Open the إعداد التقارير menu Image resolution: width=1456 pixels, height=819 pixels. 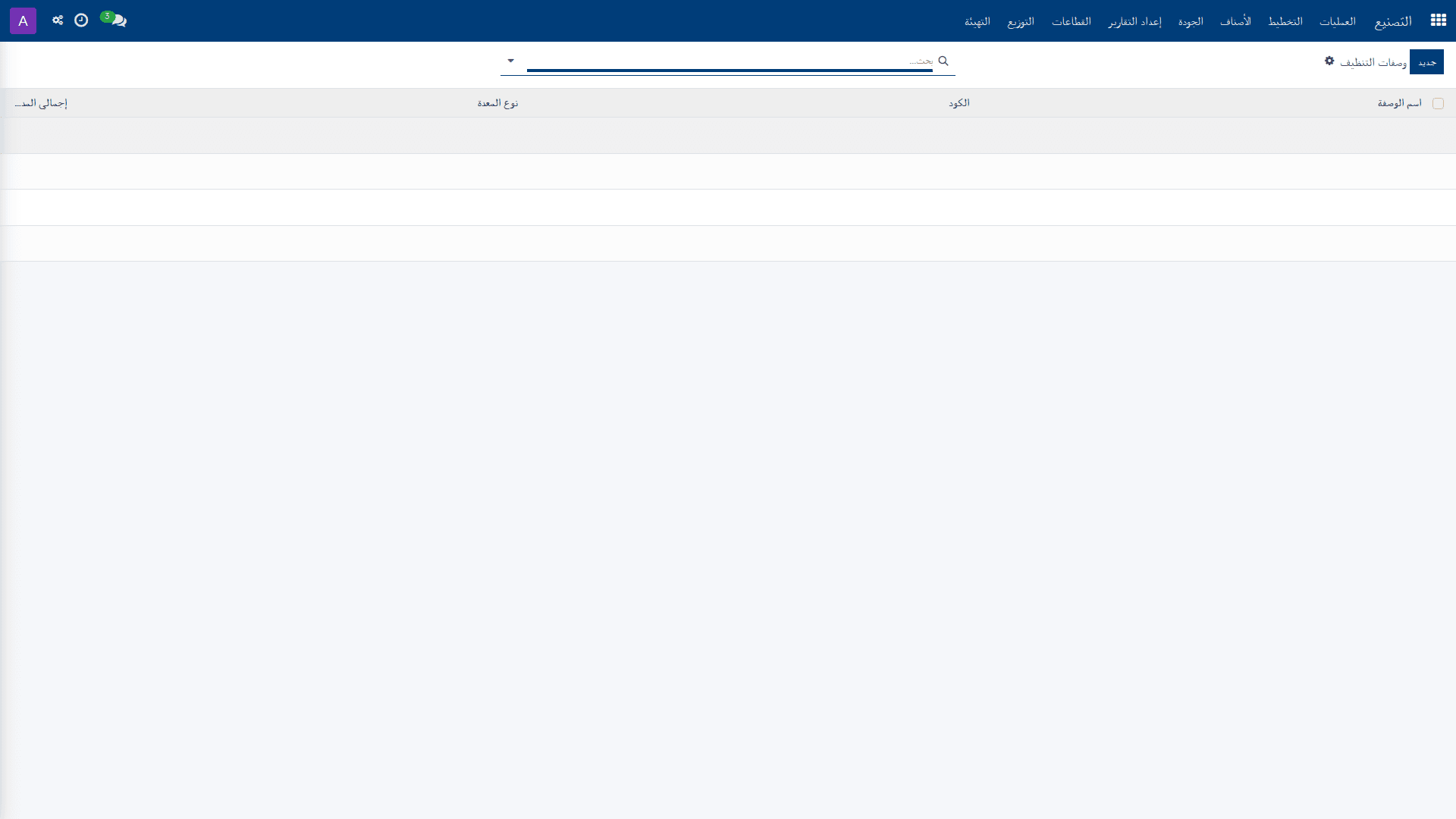click(x=1134, y=21)
